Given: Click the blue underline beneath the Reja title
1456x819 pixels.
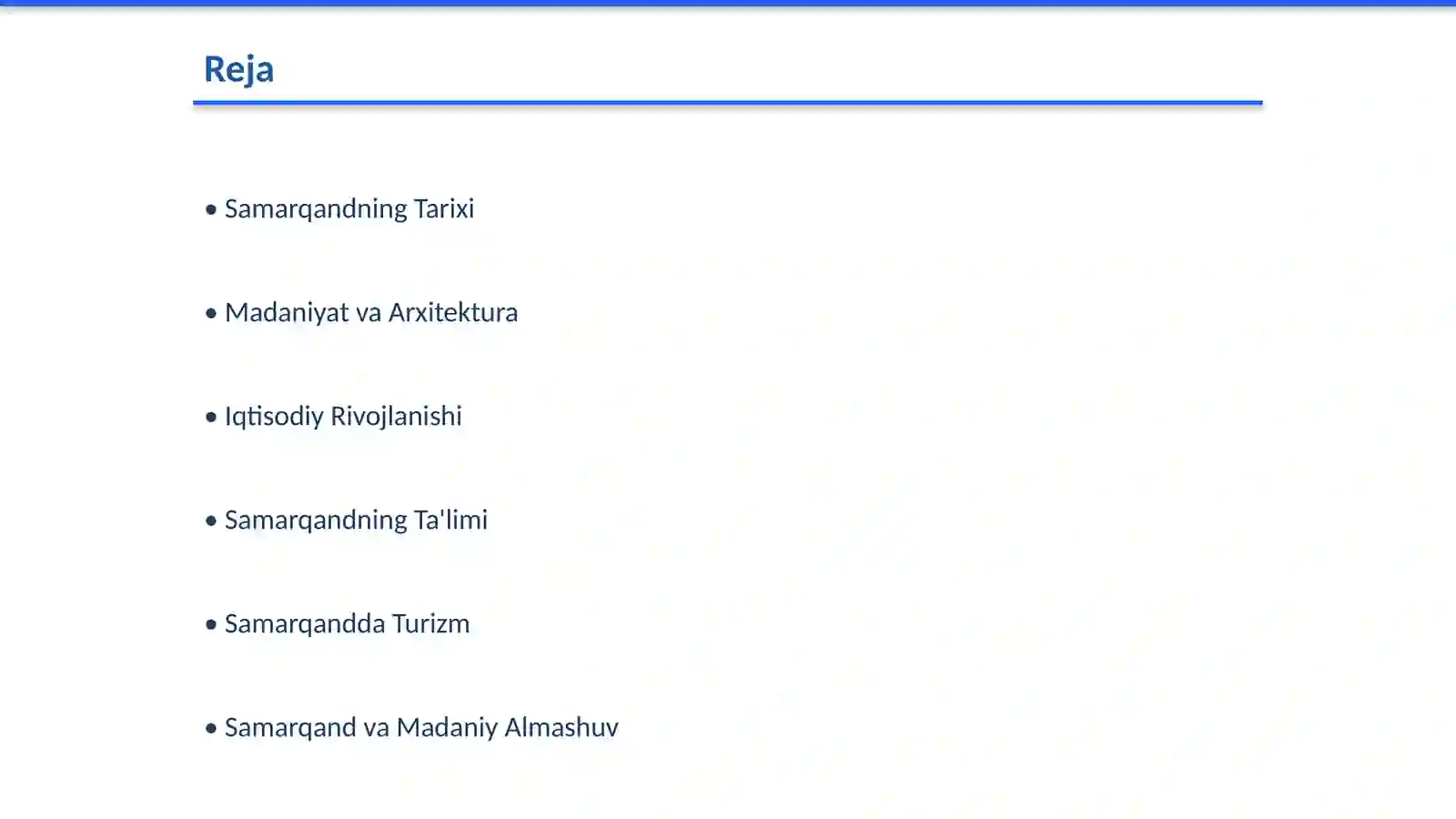Looking at the screenshot, I should 728,103.
